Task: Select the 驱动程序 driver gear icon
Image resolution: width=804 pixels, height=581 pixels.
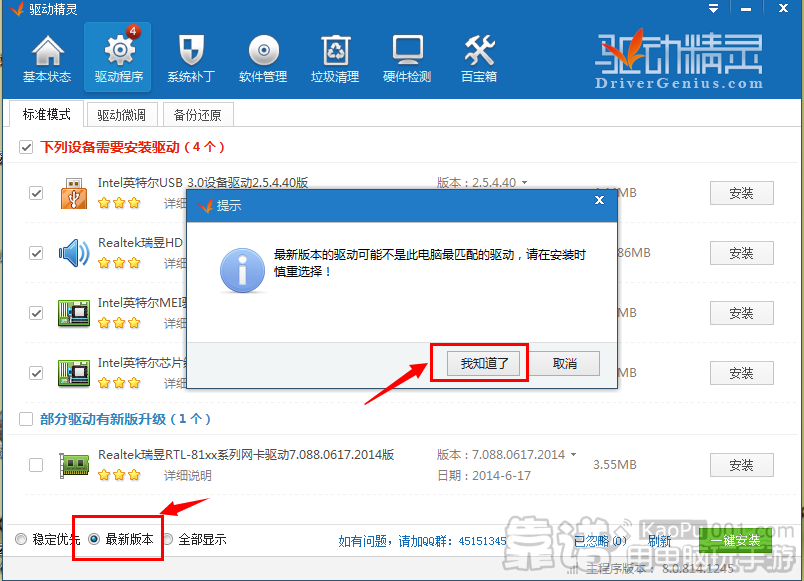Action: pos(118,57)
